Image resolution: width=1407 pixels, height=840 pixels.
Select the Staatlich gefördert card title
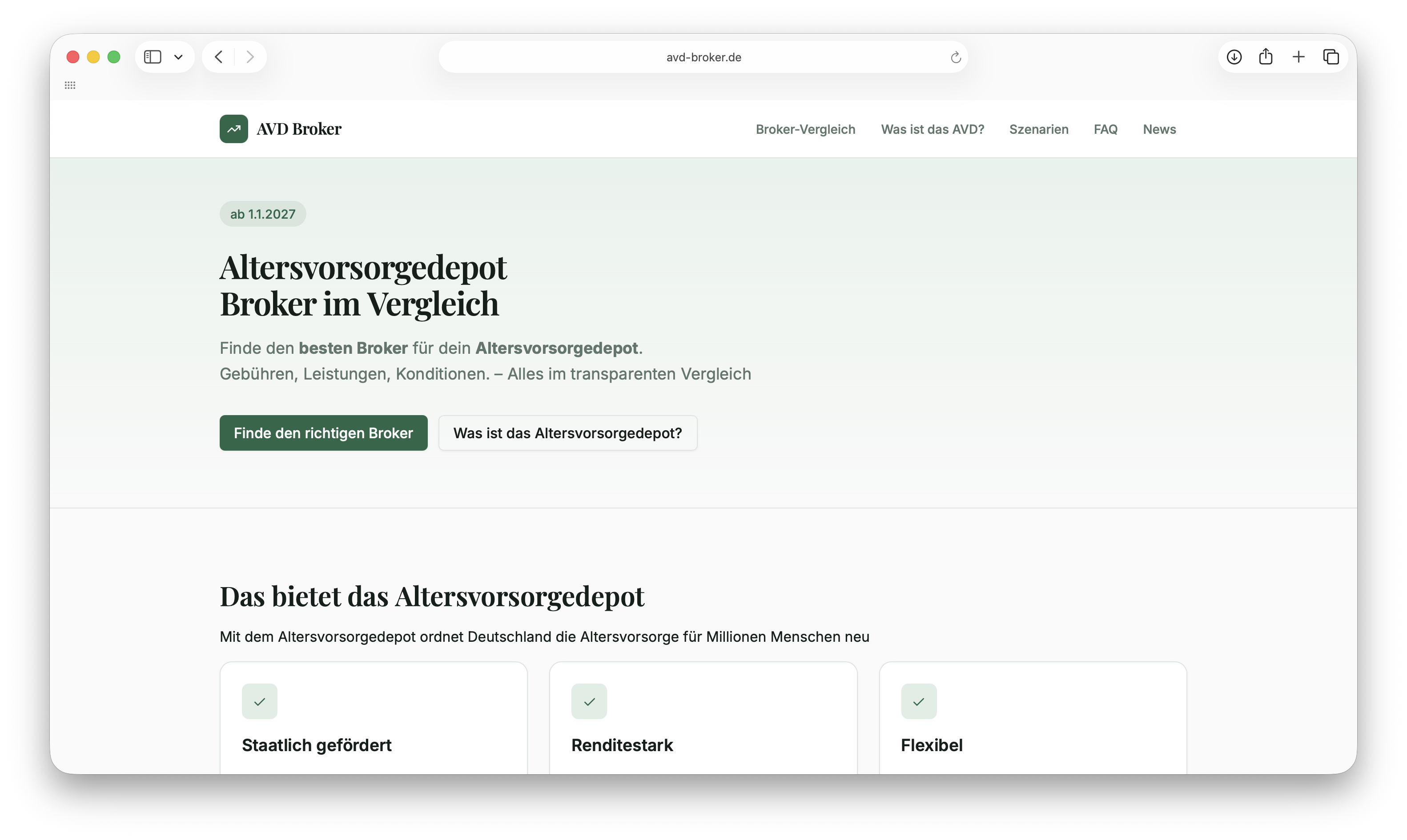click(x=317, y=745)
